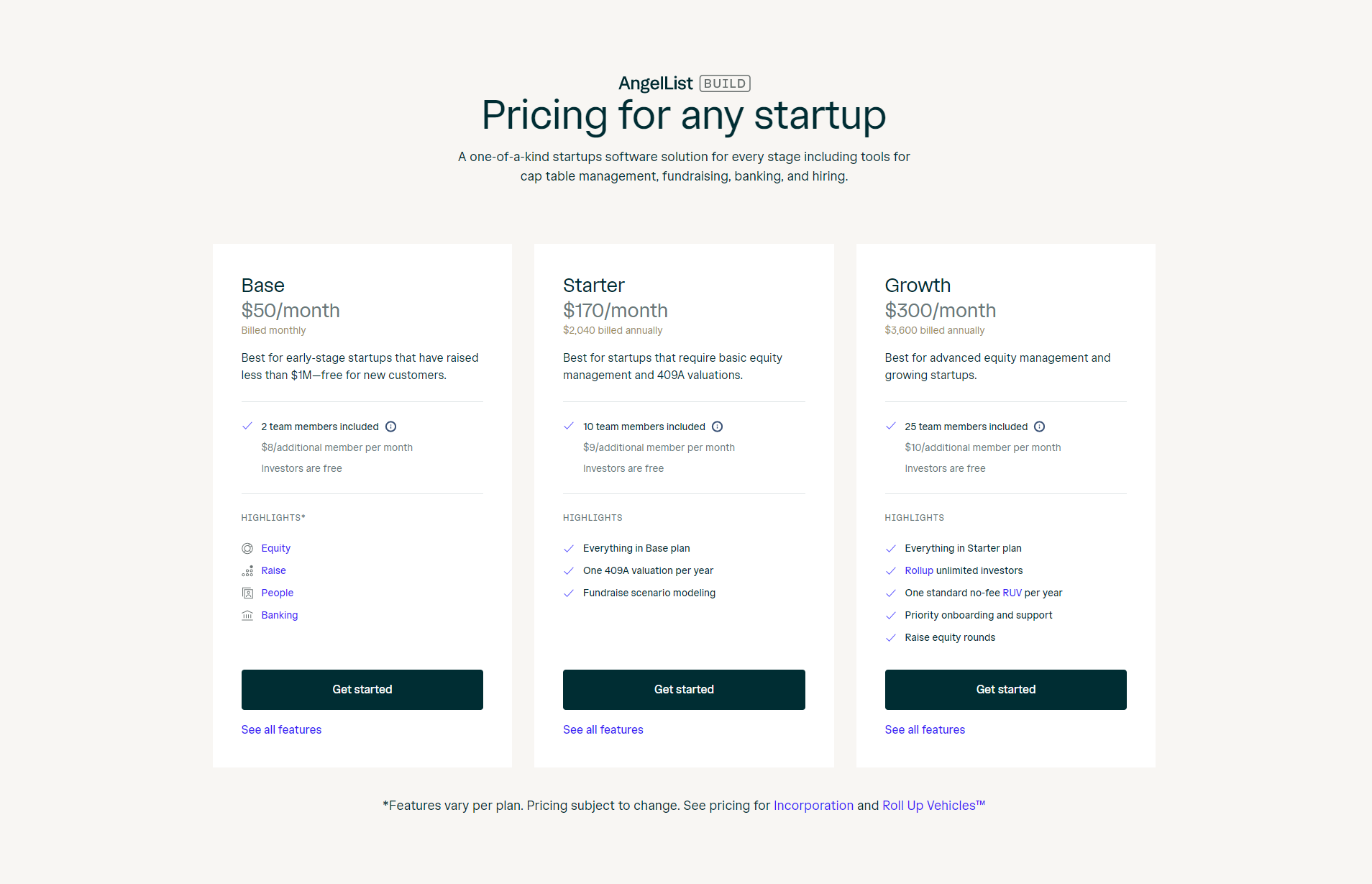Open info tooltip for Base team members
1372x884 pixels.
(390, 427)
